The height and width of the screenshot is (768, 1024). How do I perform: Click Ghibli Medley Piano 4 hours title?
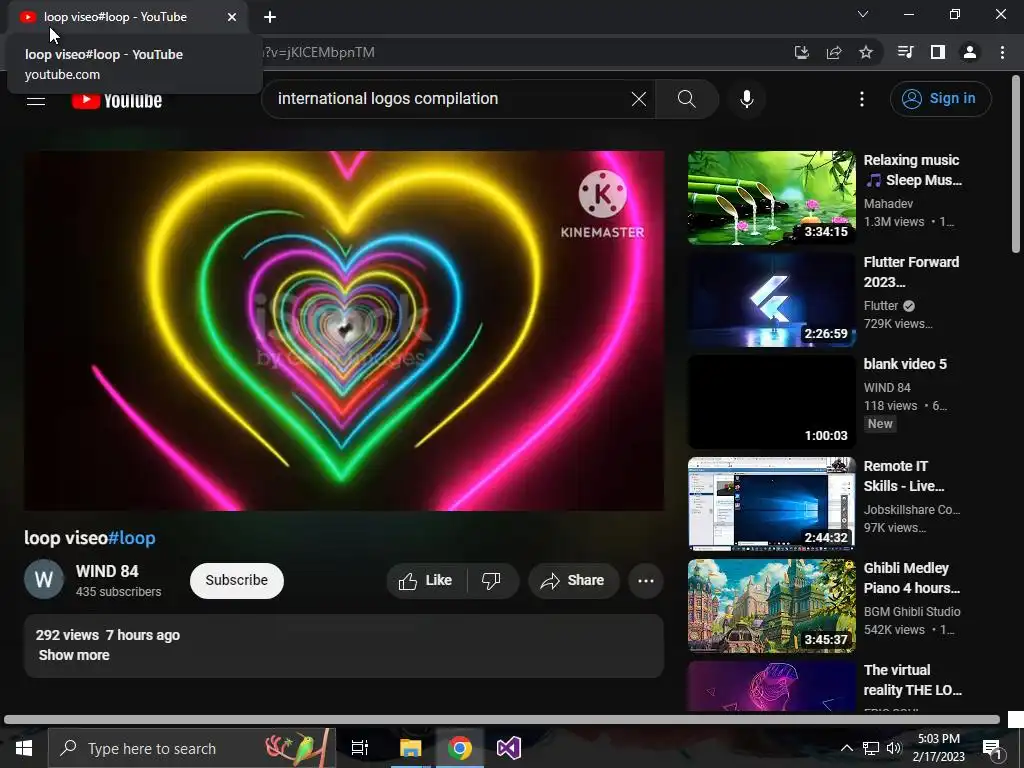click(912, 578)
